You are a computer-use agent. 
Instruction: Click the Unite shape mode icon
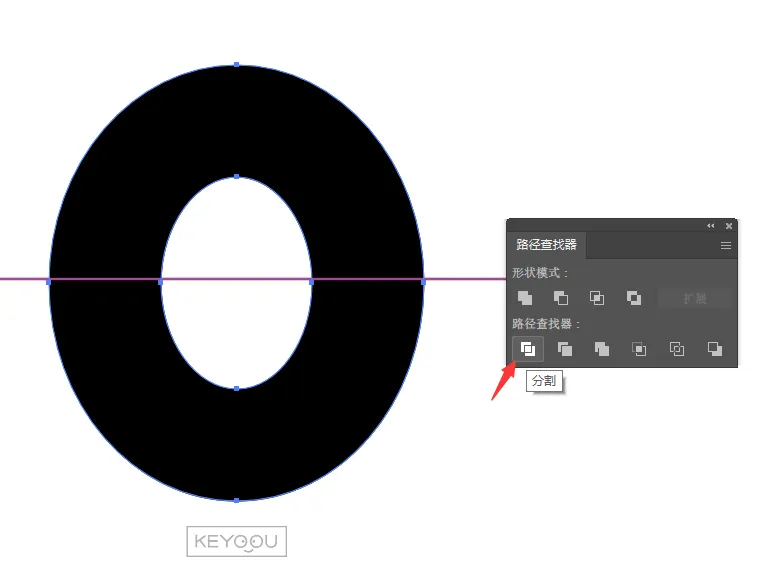point(525,298)
